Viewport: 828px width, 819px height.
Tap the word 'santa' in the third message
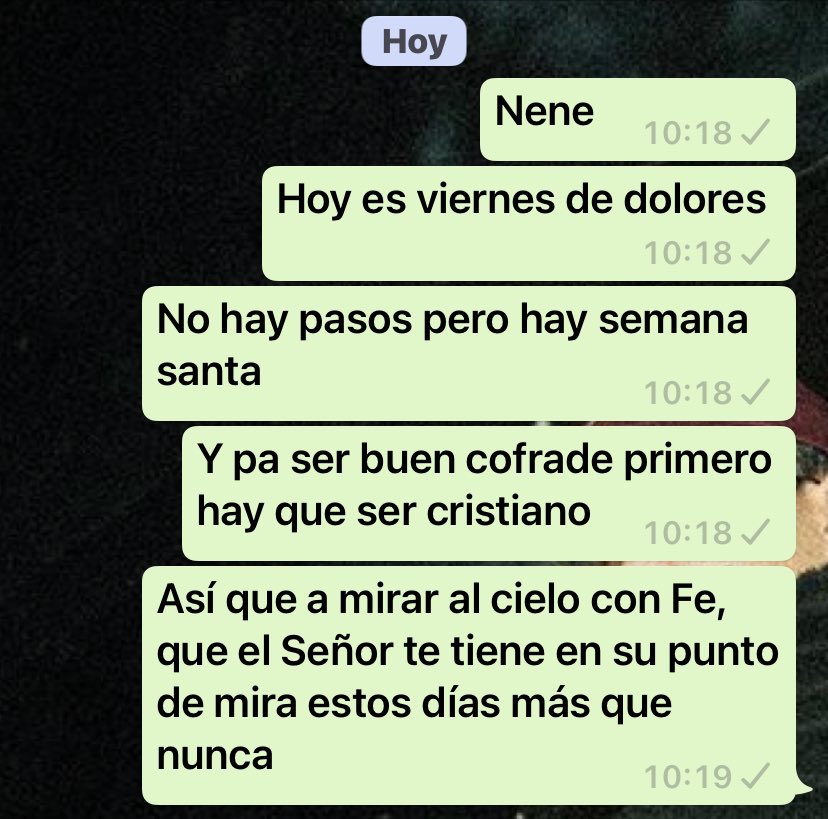[209, 372]
